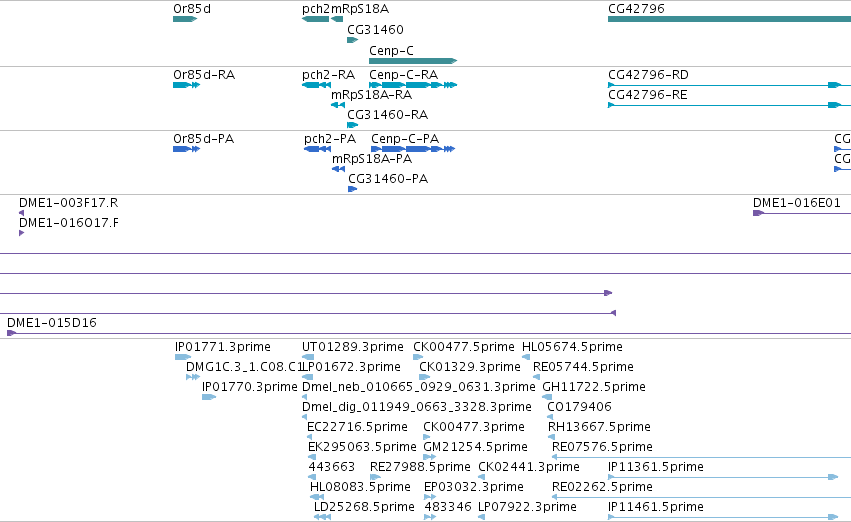
Task: Select the DMG1C.3_1.C08.C1 EST glyph
Action: click(193, 377)
